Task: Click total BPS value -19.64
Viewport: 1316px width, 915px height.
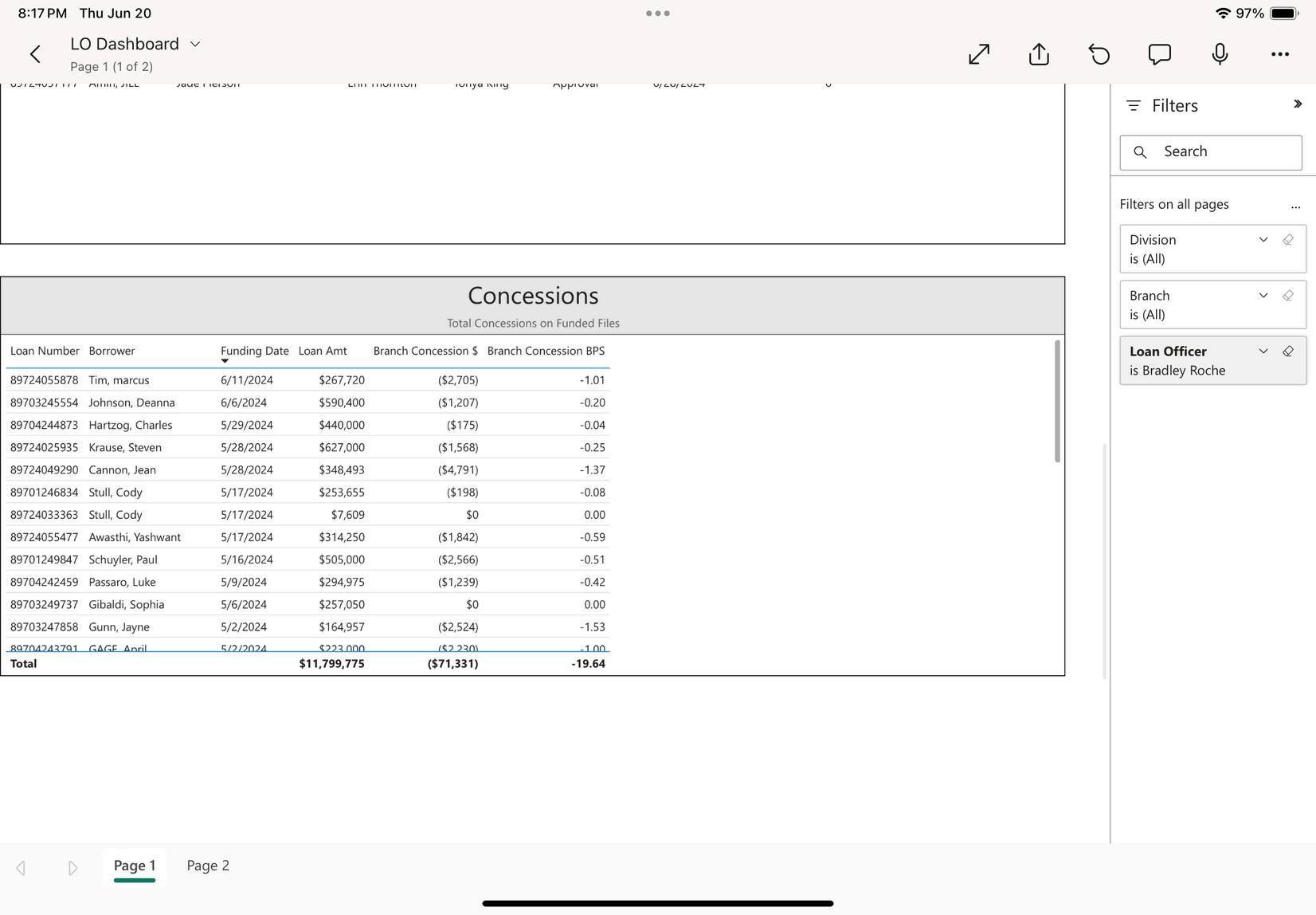Action: [x=588, y=663]
